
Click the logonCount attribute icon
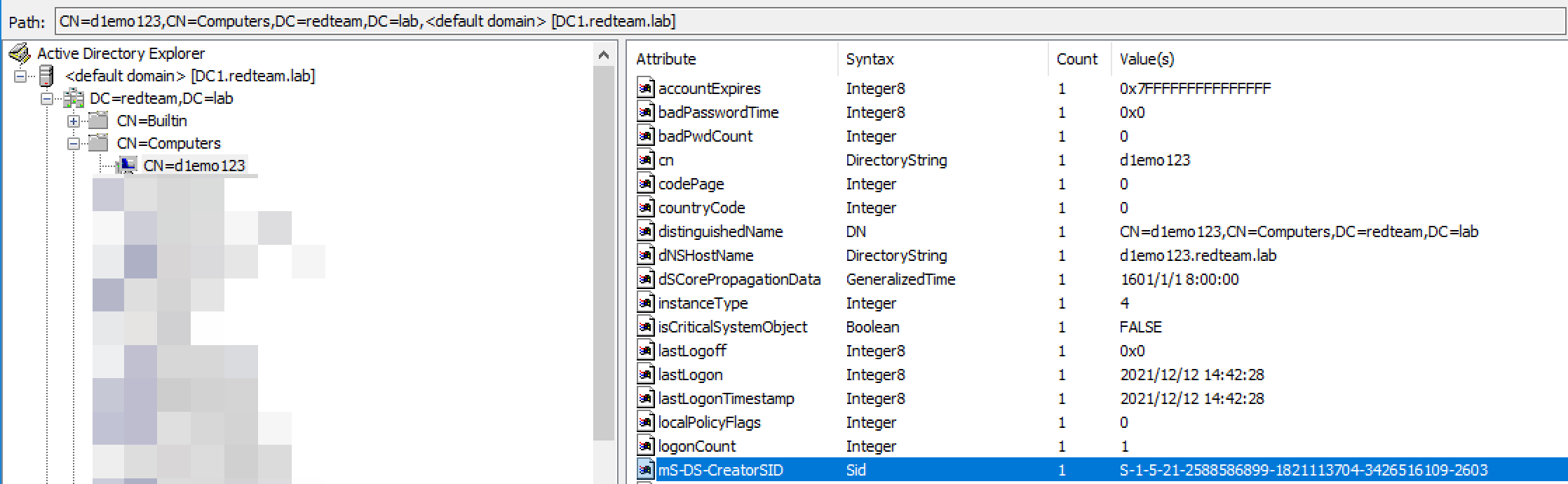pyautogui.click(x=645, y=445)
